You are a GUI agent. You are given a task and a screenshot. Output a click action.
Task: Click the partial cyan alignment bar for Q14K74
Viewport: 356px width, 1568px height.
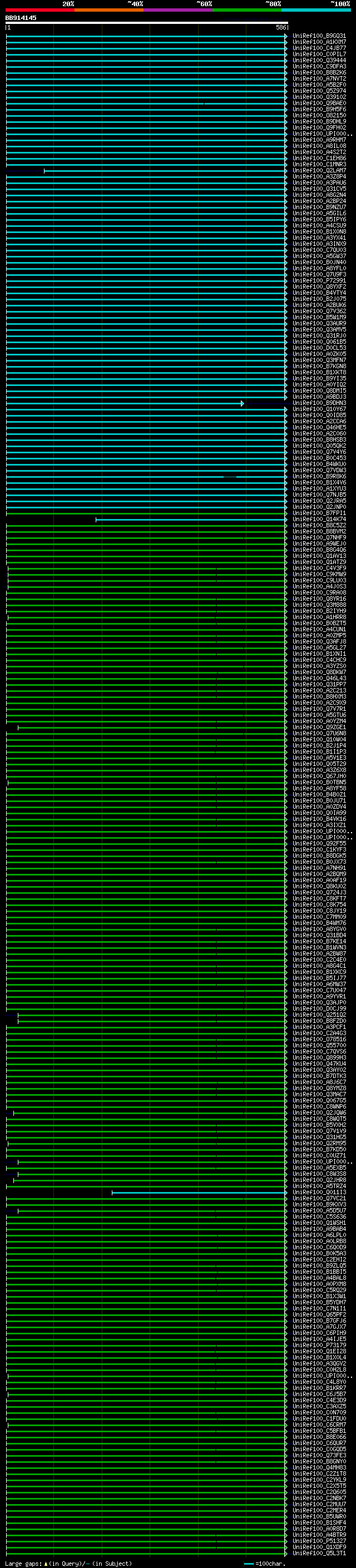[x=191, y=520]
